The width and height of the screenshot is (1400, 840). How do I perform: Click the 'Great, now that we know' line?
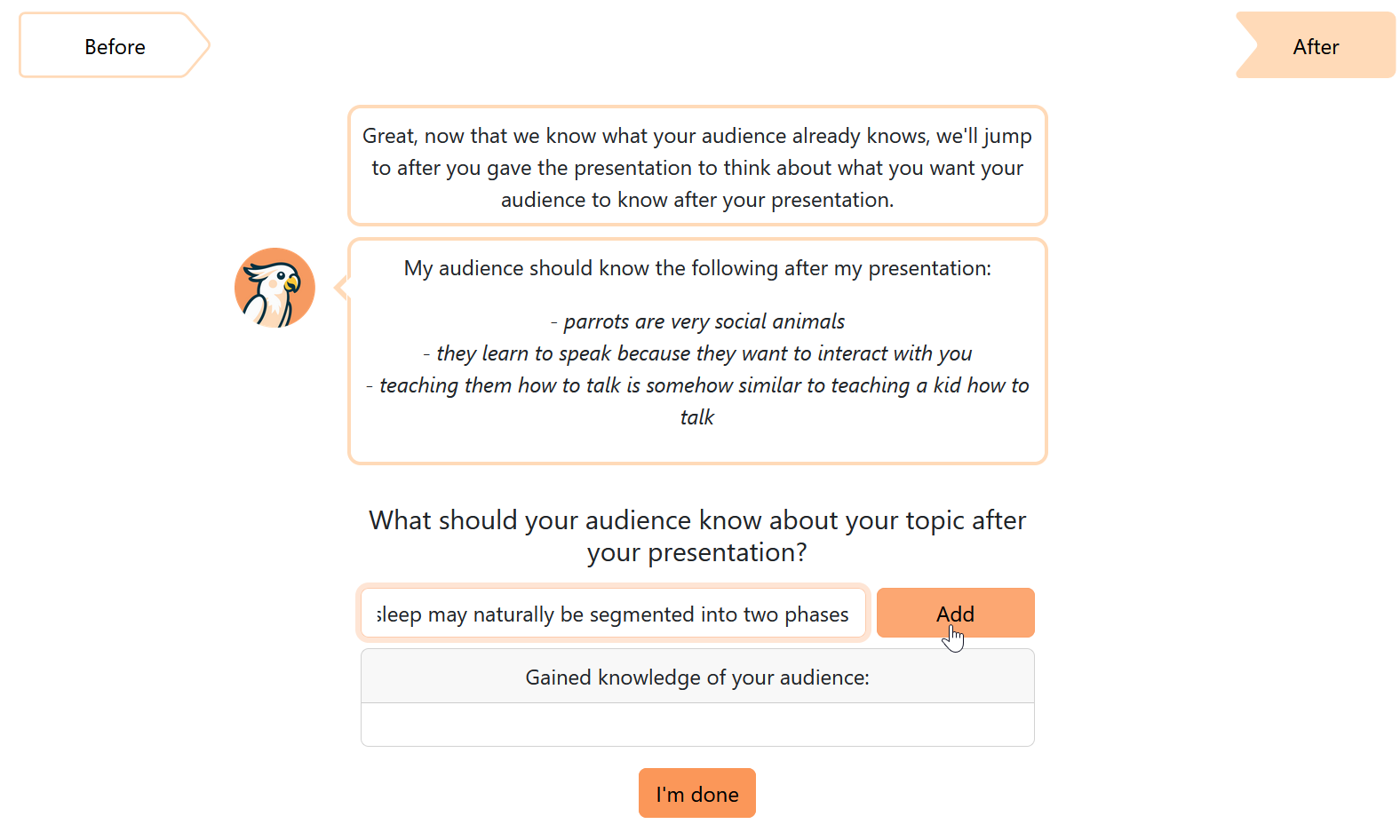[697, 136]
